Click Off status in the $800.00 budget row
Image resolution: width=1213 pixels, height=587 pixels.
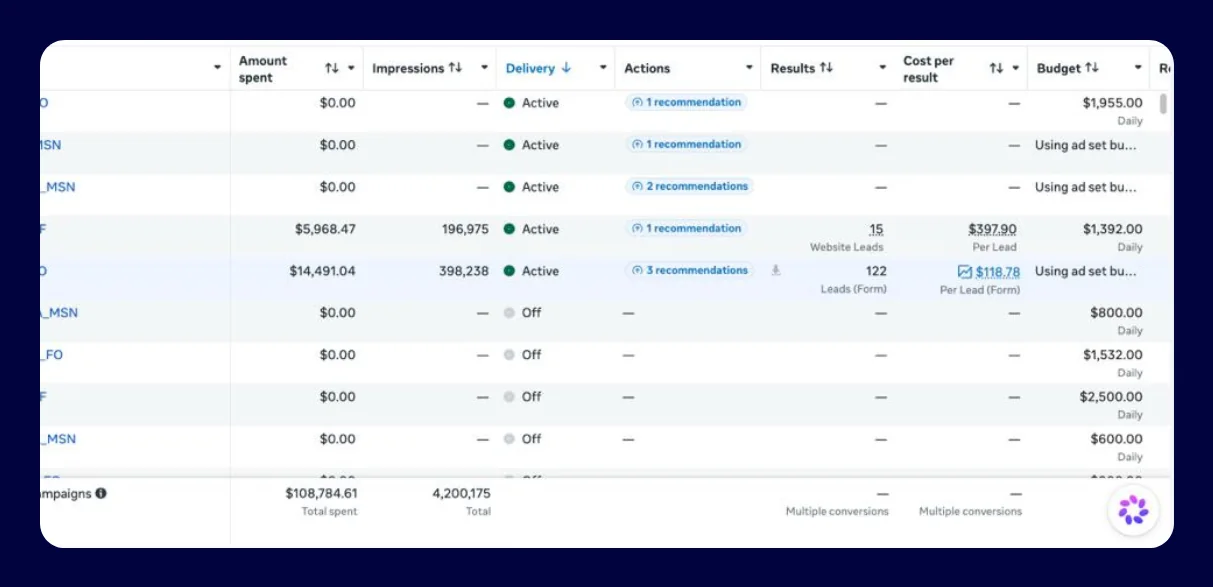coord(522,313)
